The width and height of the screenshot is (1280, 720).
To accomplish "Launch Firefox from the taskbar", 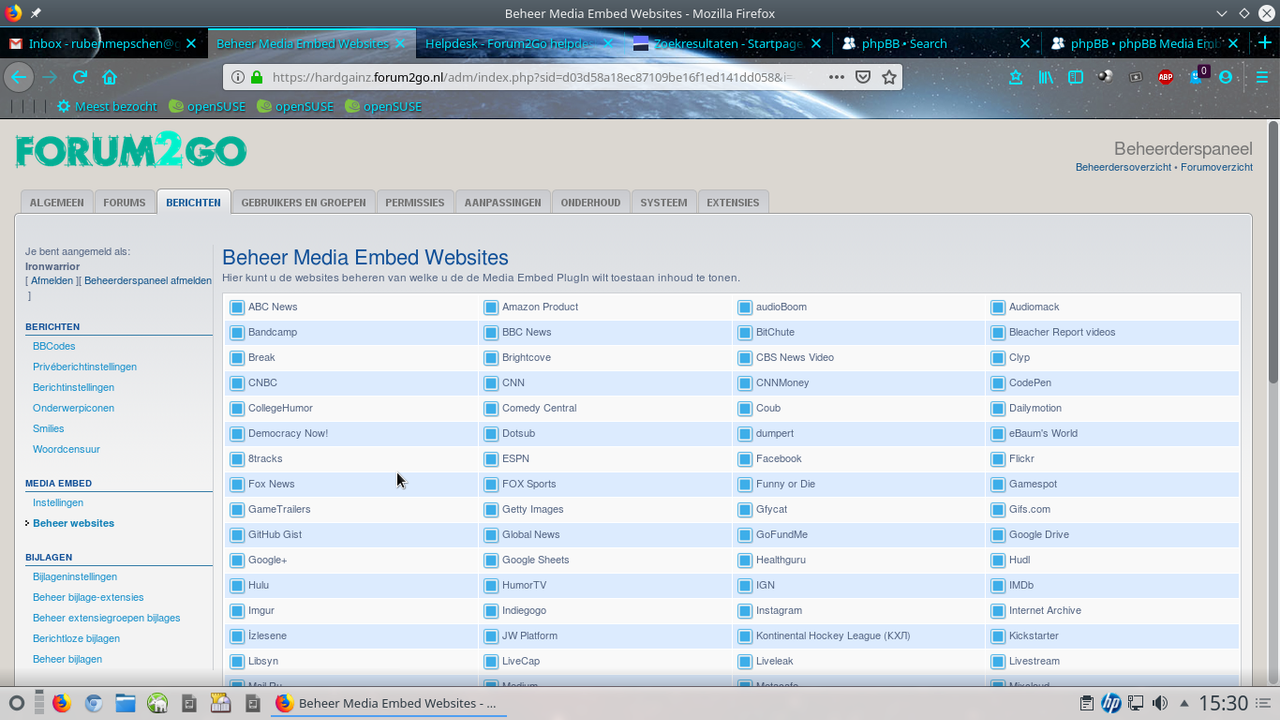I will 61,703.
